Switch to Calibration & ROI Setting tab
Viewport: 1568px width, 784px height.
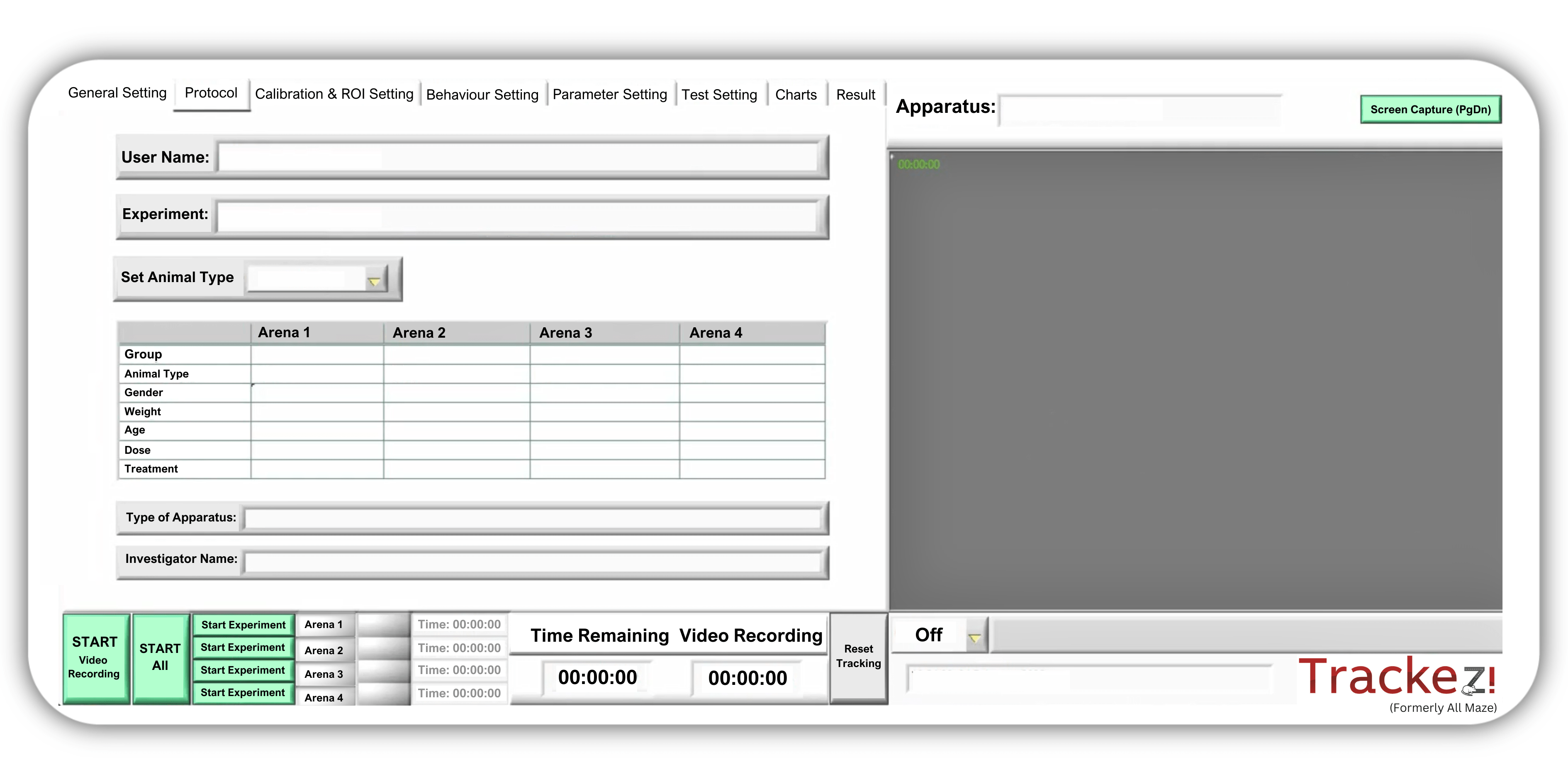tap(334, 94)
